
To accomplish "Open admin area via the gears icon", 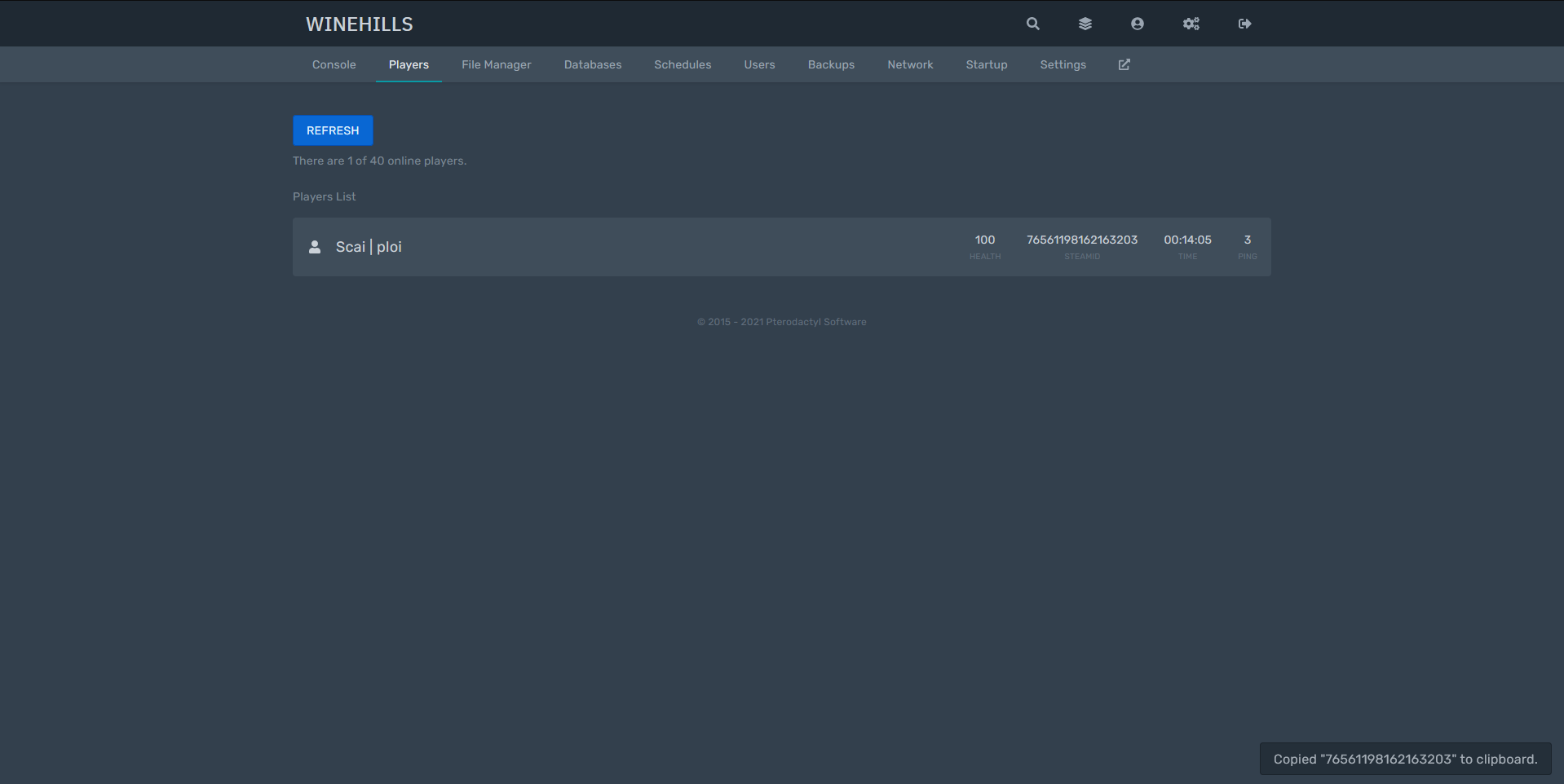I will [1191, 24].
